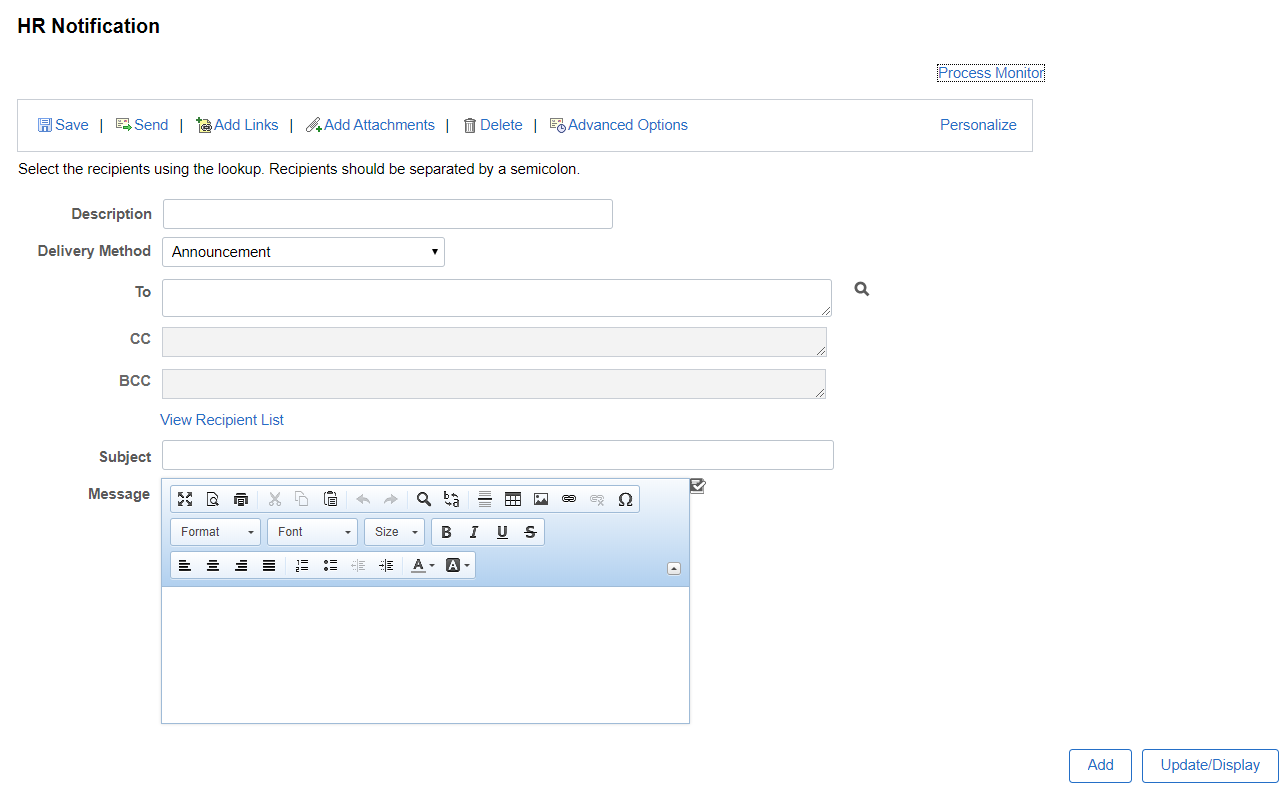Click the Paste clipboard icon
1283x802 pixels.
pyautogui.click(x=330, y=499)
